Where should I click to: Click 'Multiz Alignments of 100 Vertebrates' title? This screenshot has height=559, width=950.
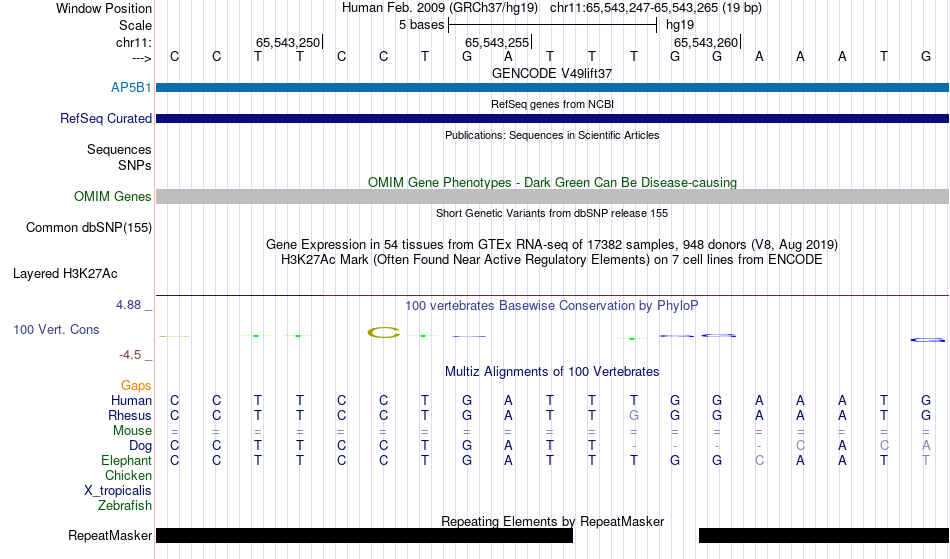click(552, 372)
